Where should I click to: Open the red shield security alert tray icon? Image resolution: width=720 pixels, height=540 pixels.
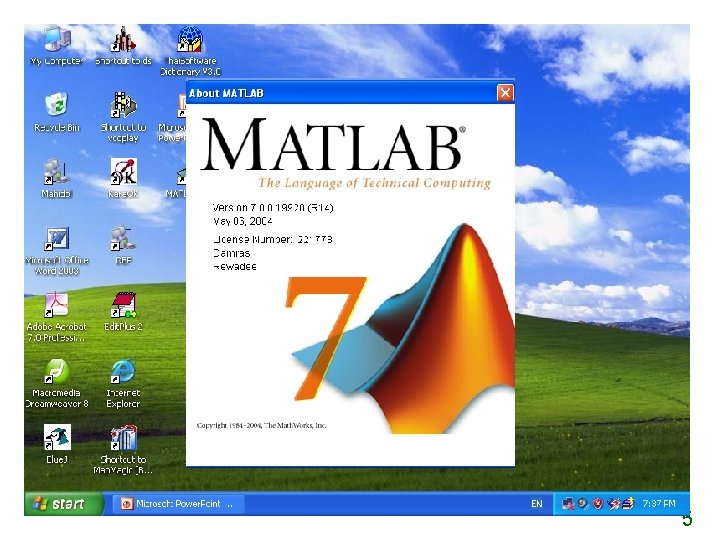[597, 504]
